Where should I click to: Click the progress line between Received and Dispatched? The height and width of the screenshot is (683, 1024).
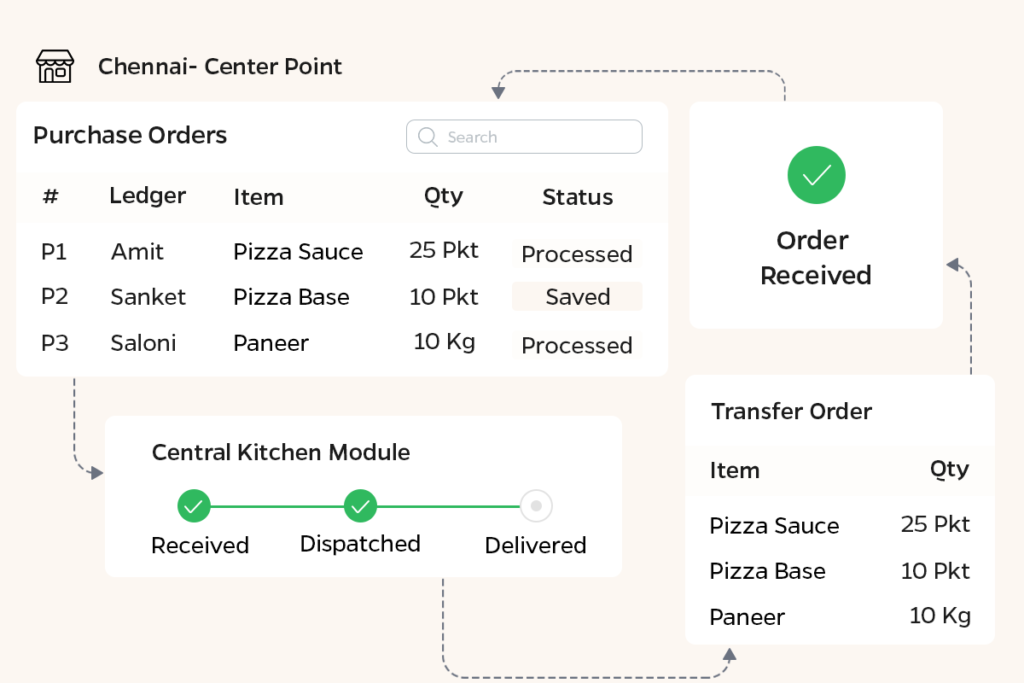click(277, 507)
